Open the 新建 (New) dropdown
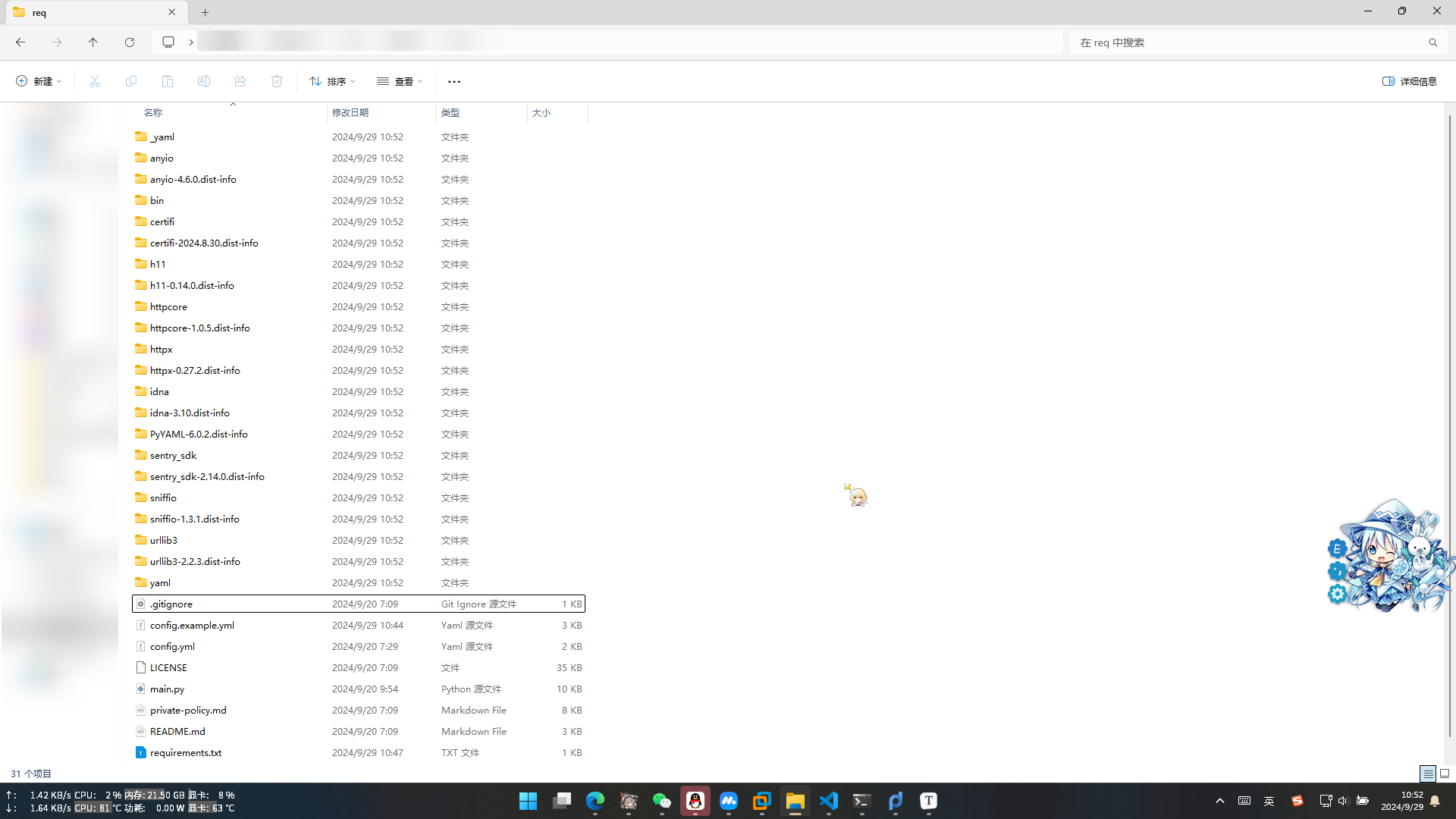 [39, 81]
